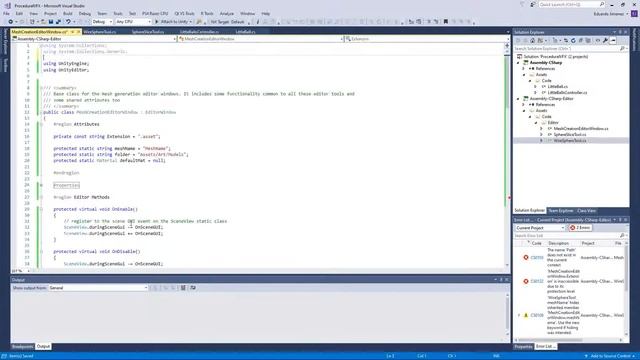The image size is (640, 360).
Task: Switch to the LittleBallsController.cs tab
Action: pos(199,32)
